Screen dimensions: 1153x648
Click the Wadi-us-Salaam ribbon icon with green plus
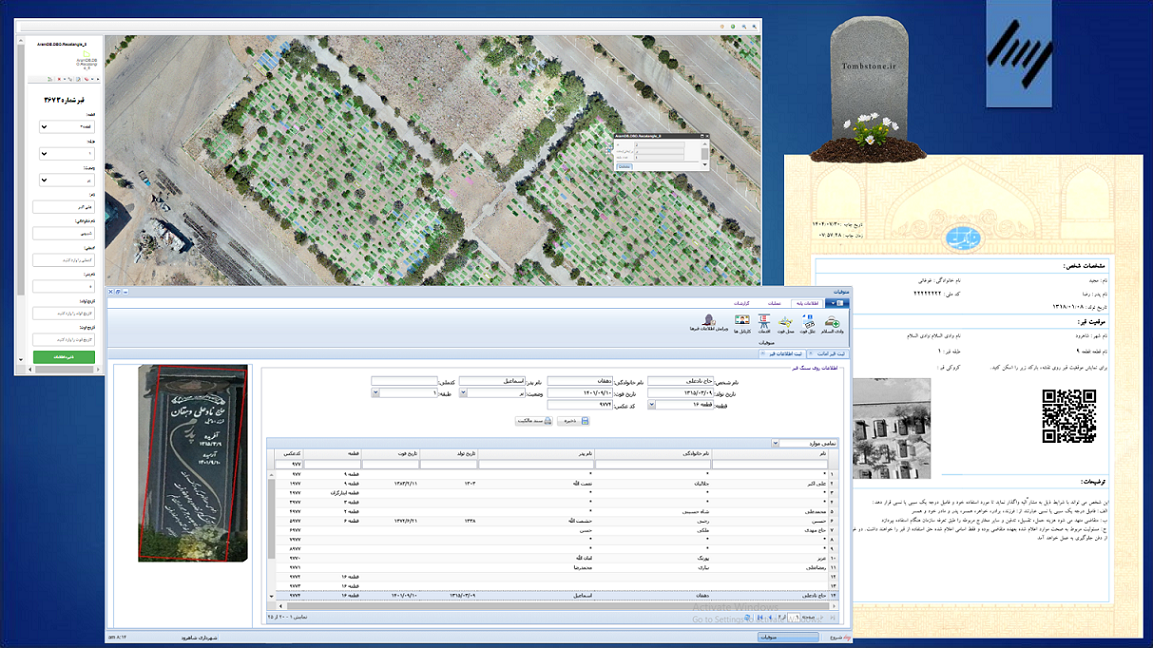pyautogui.click(x=832, y=323)
